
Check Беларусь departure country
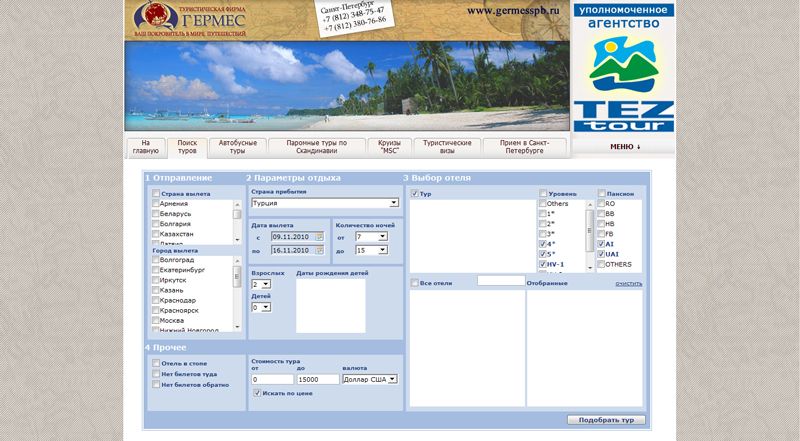[x=156, y=213]
